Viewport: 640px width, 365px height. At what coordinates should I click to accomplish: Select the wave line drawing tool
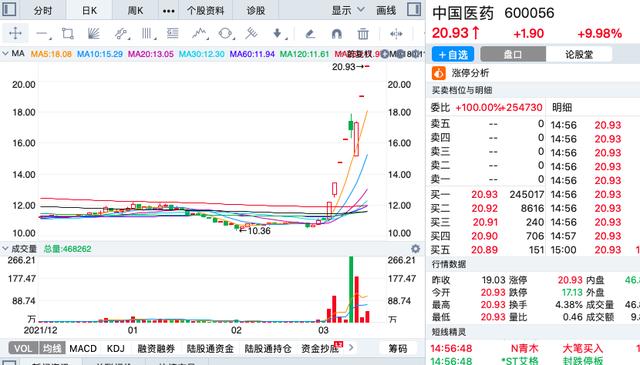click(200, 33)
